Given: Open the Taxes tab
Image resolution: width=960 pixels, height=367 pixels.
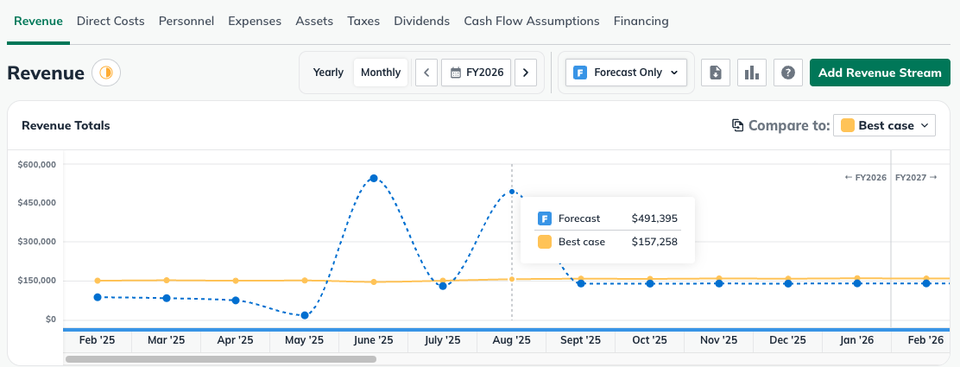Looking at the screenshot, I should coord(364,21).
